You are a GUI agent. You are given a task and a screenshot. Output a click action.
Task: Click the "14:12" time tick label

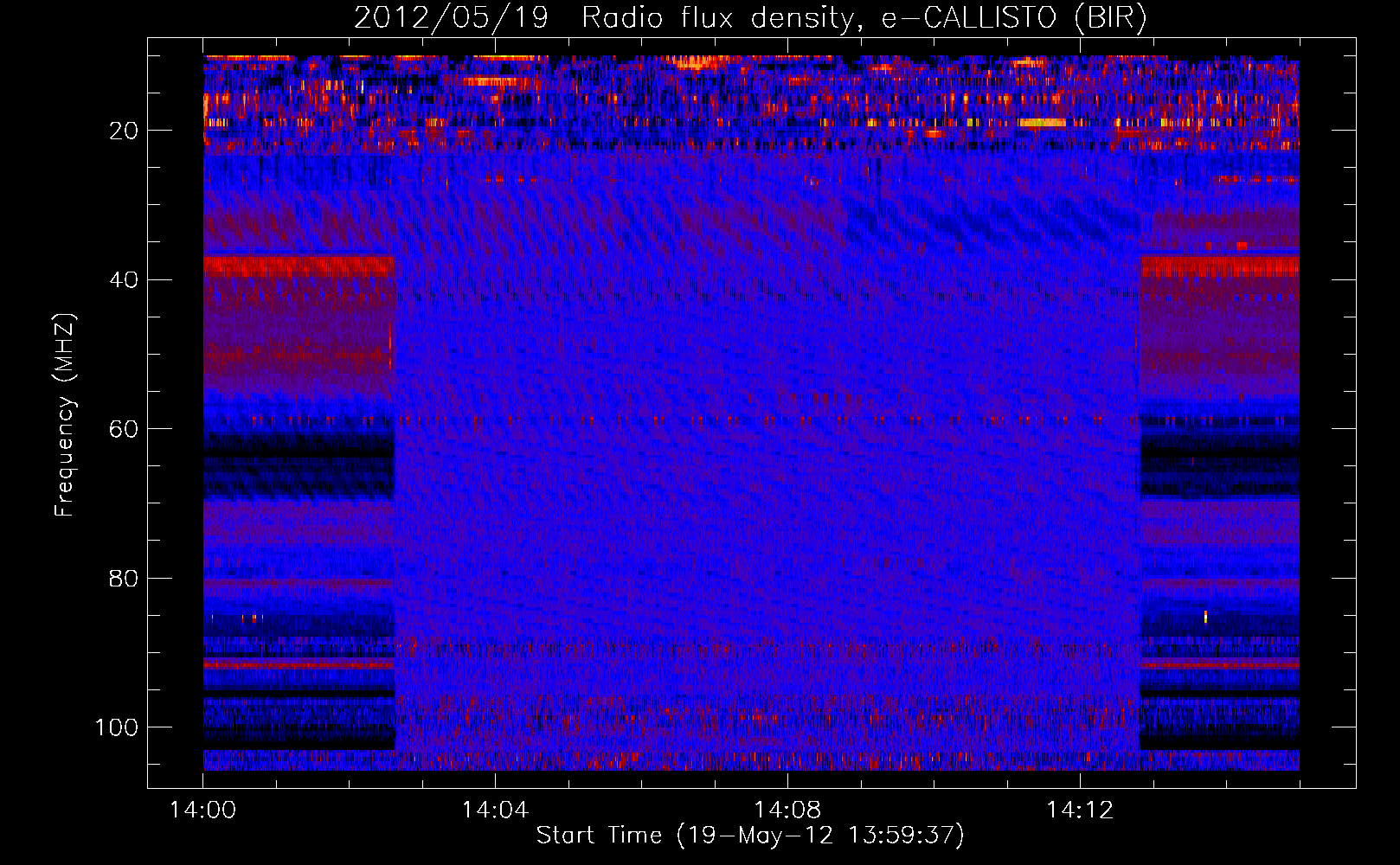pos(1080,811)
